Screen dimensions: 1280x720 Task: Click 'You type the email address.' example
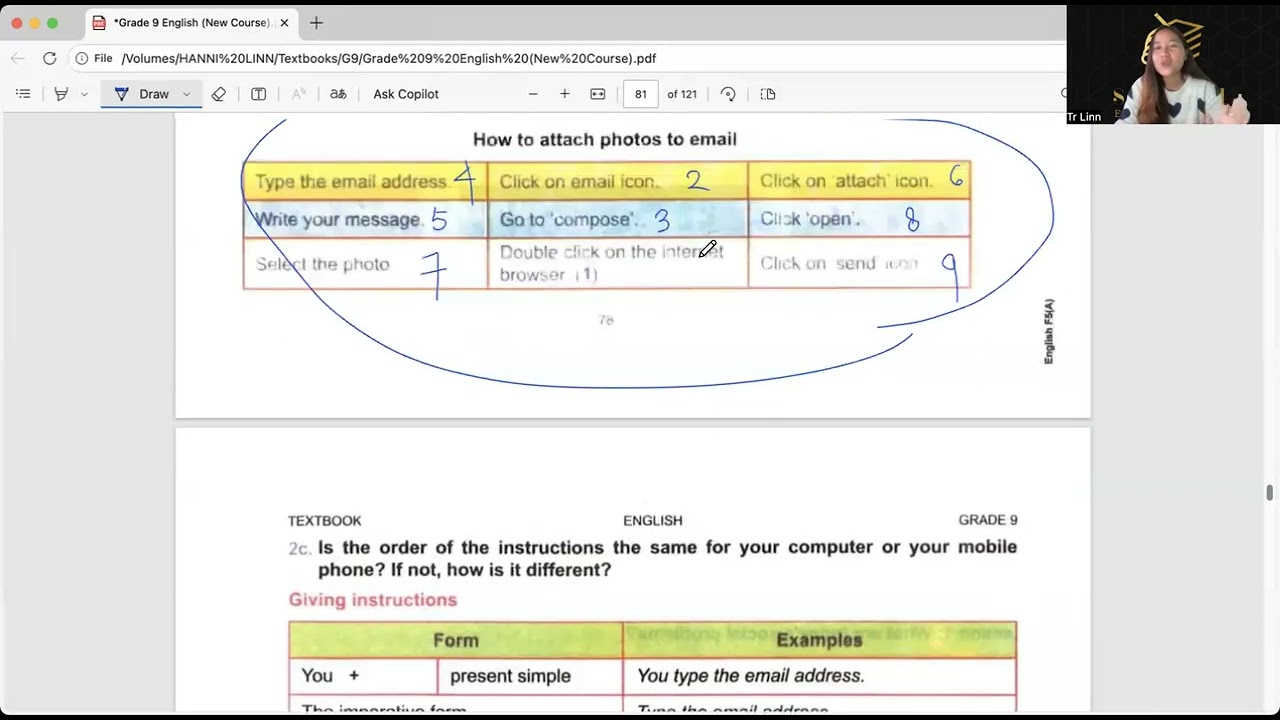[751, 676]
